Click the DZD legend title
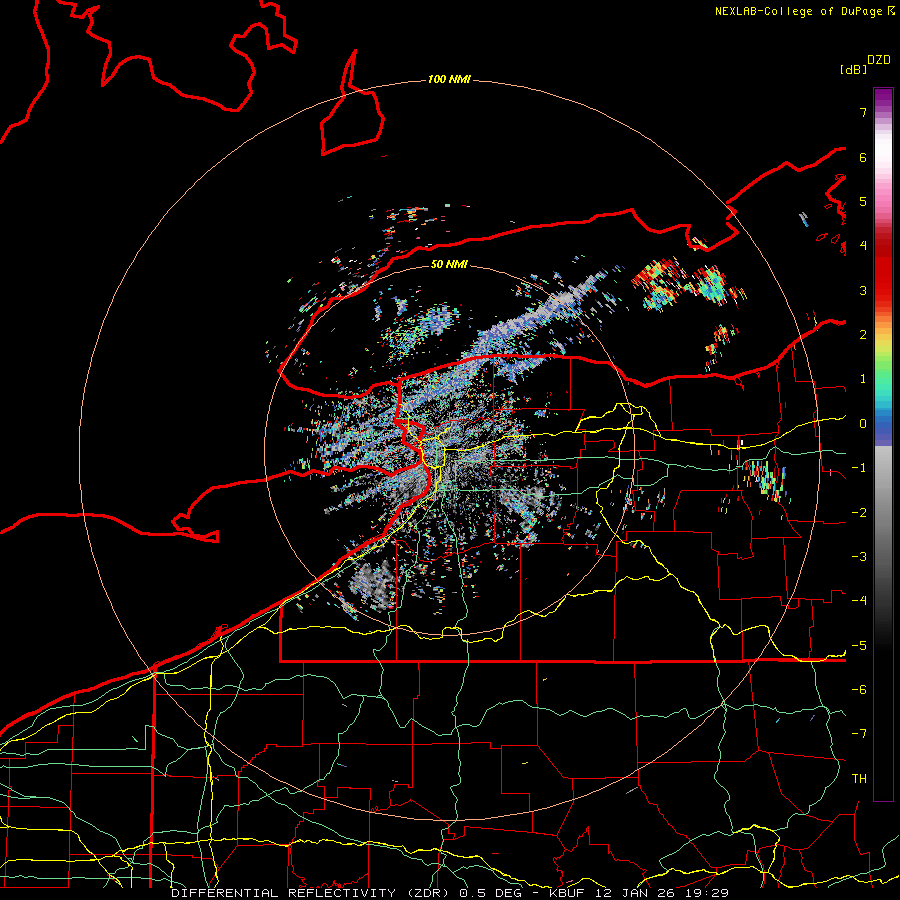The height and width of the screenshot is (900, 900). (879, 60)
